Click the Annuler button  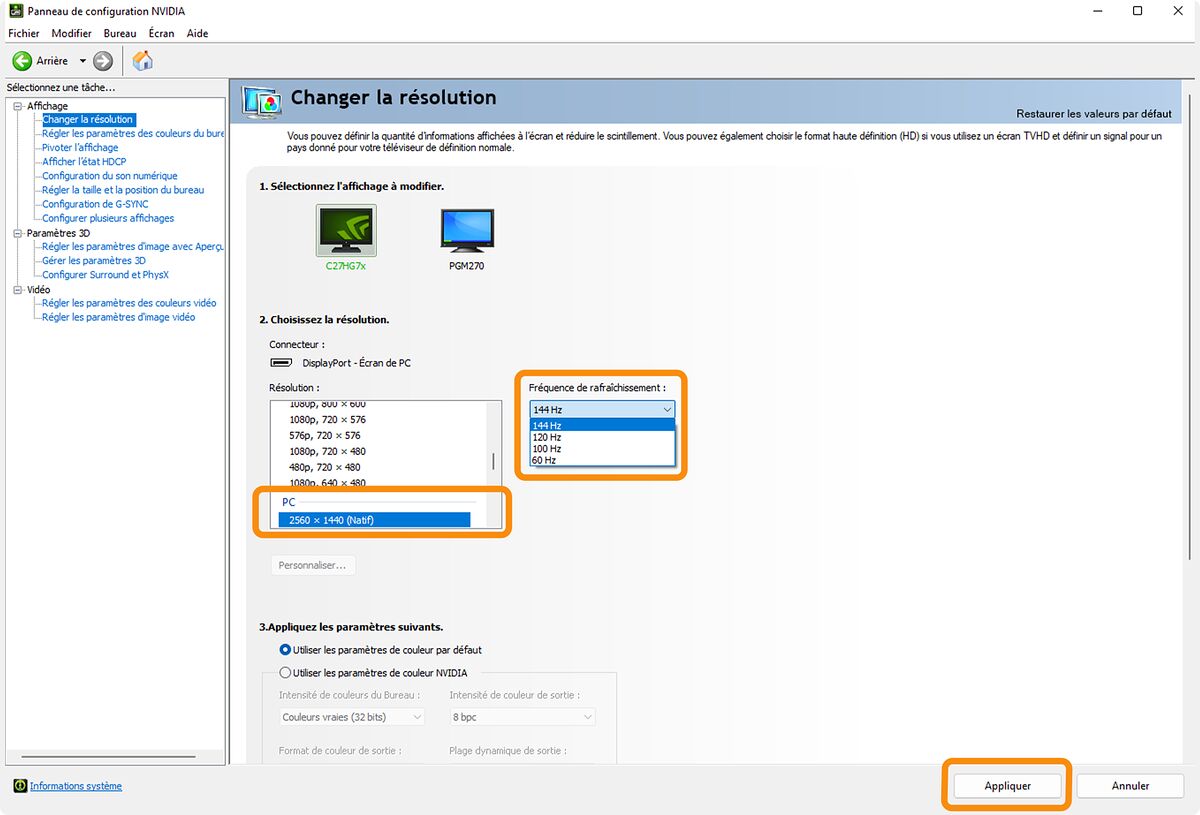click(x=1130, y=786)
